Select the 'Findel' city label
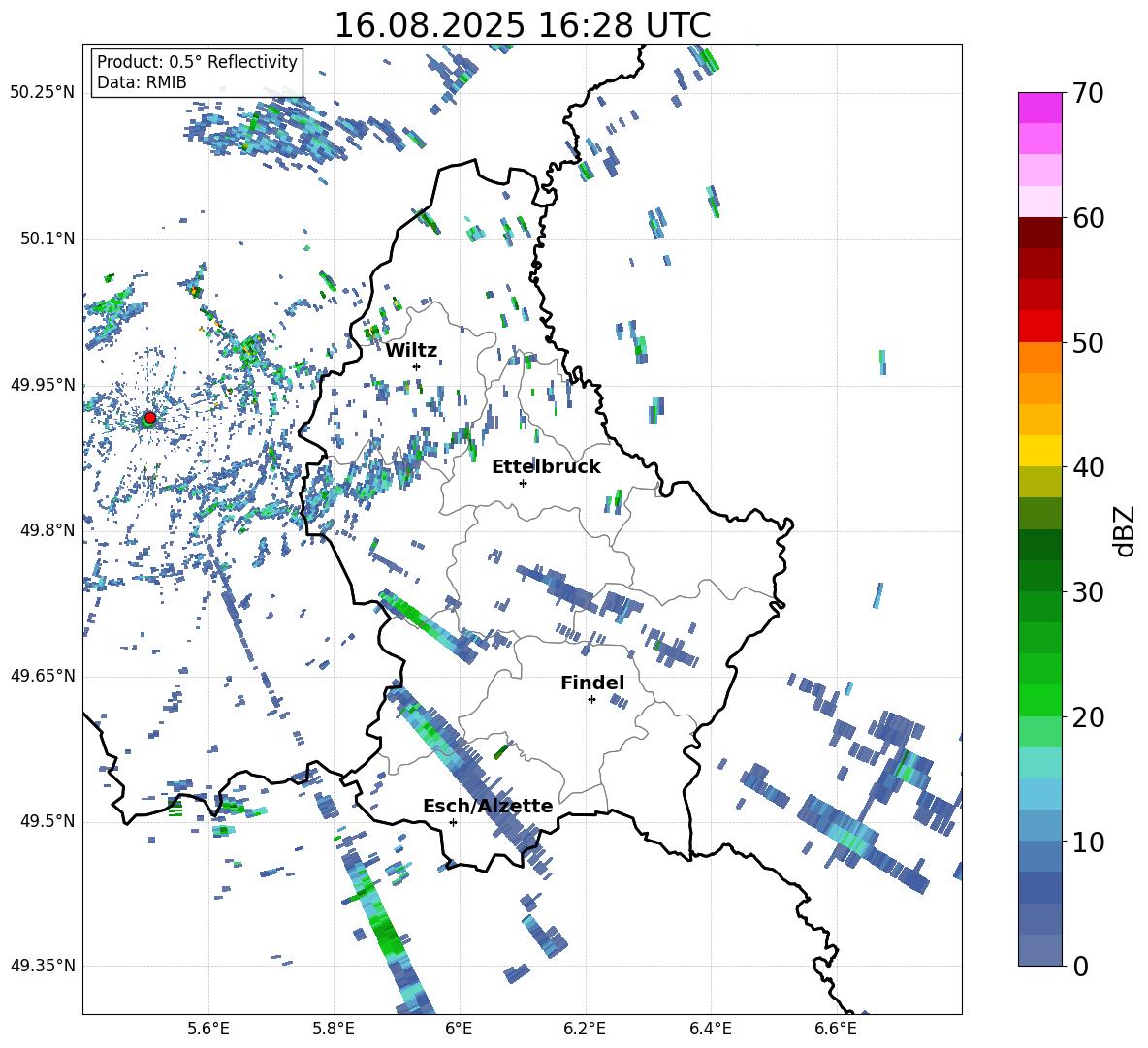This screenshot has height=1048, width=1148. click(x=592, y=683)
